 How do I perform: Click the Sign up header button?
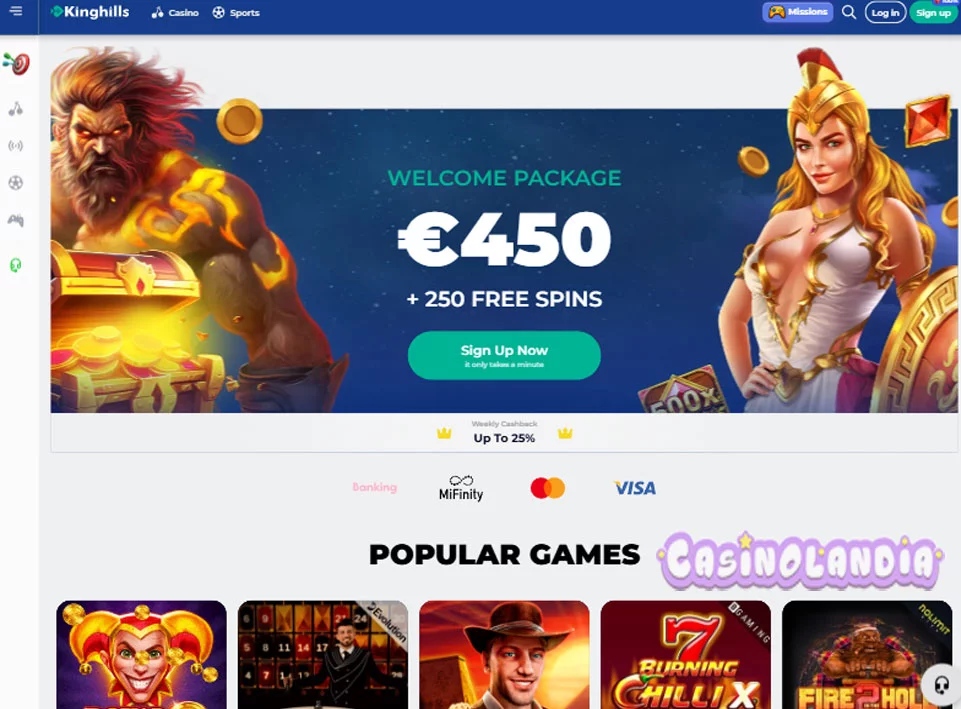[x=933, y=12]
